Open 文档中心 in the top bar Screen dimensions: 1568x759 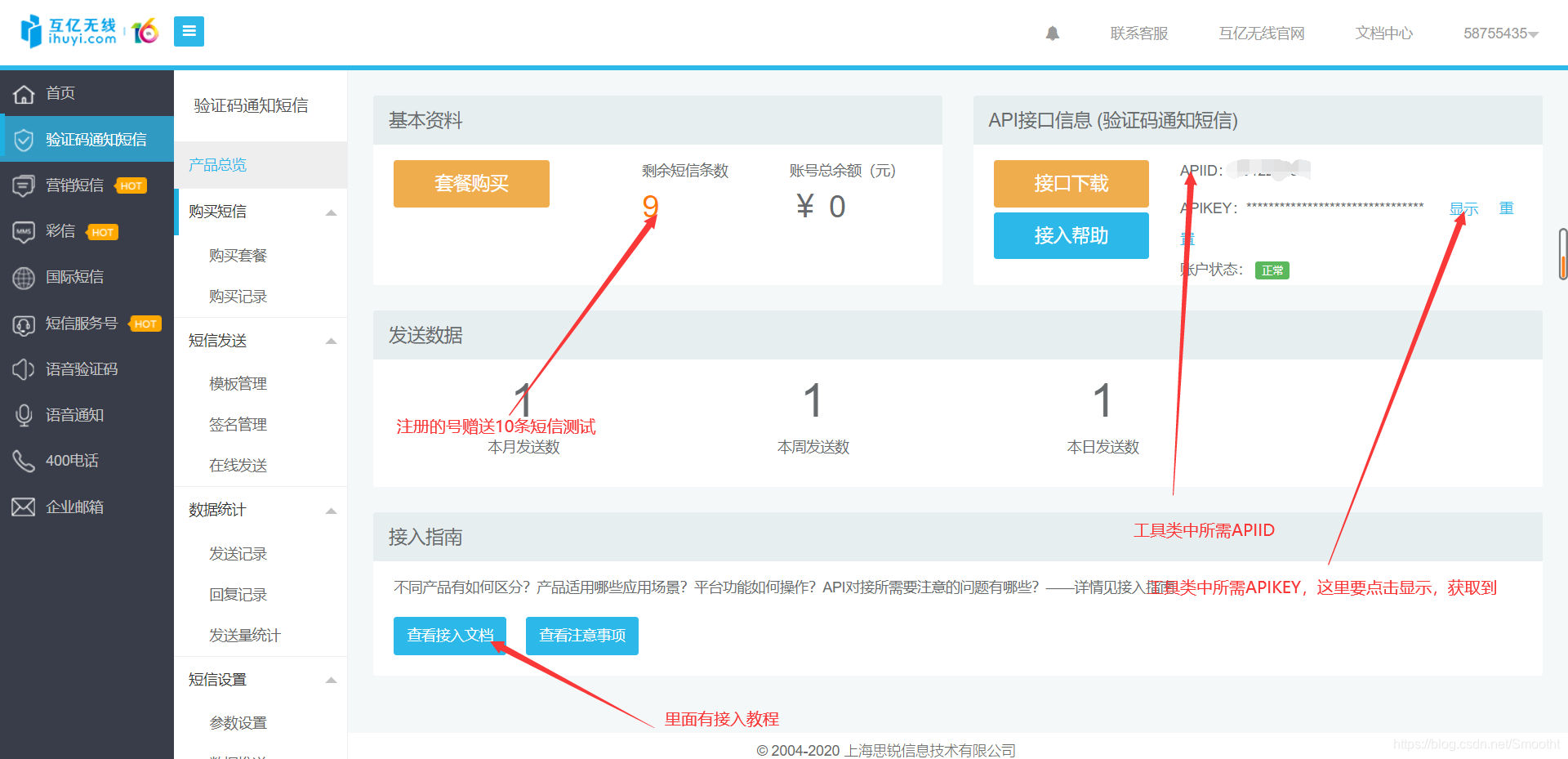point(1384,33)
